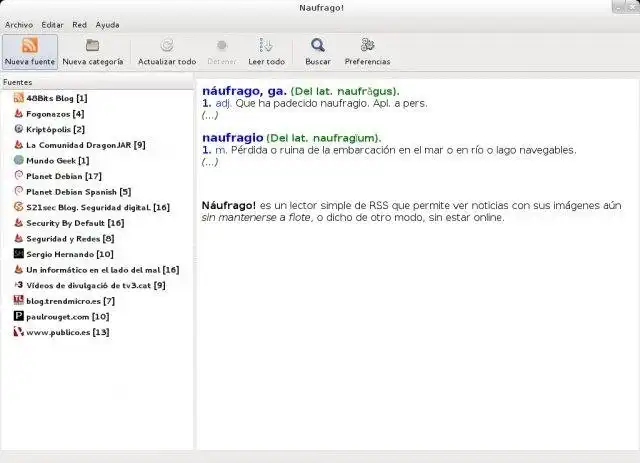Select paulrouget.com [10] feed
The height and width of the screenshot is (463, 640).
(68, 316)
